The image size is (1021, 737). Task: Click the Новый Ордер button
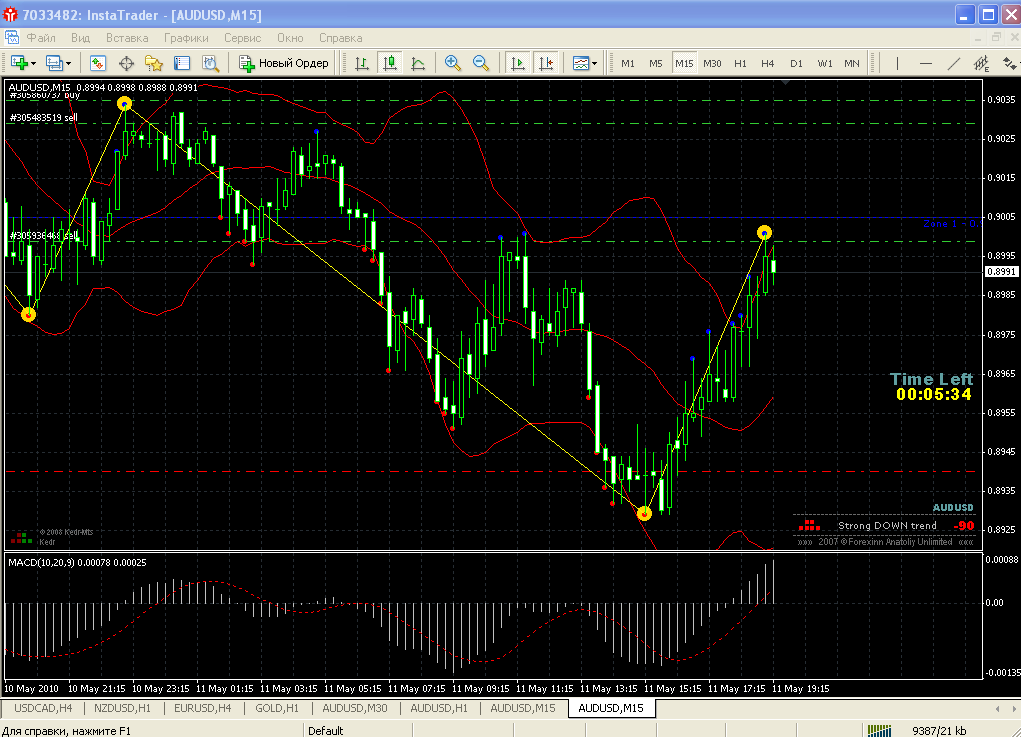point(283,63)
